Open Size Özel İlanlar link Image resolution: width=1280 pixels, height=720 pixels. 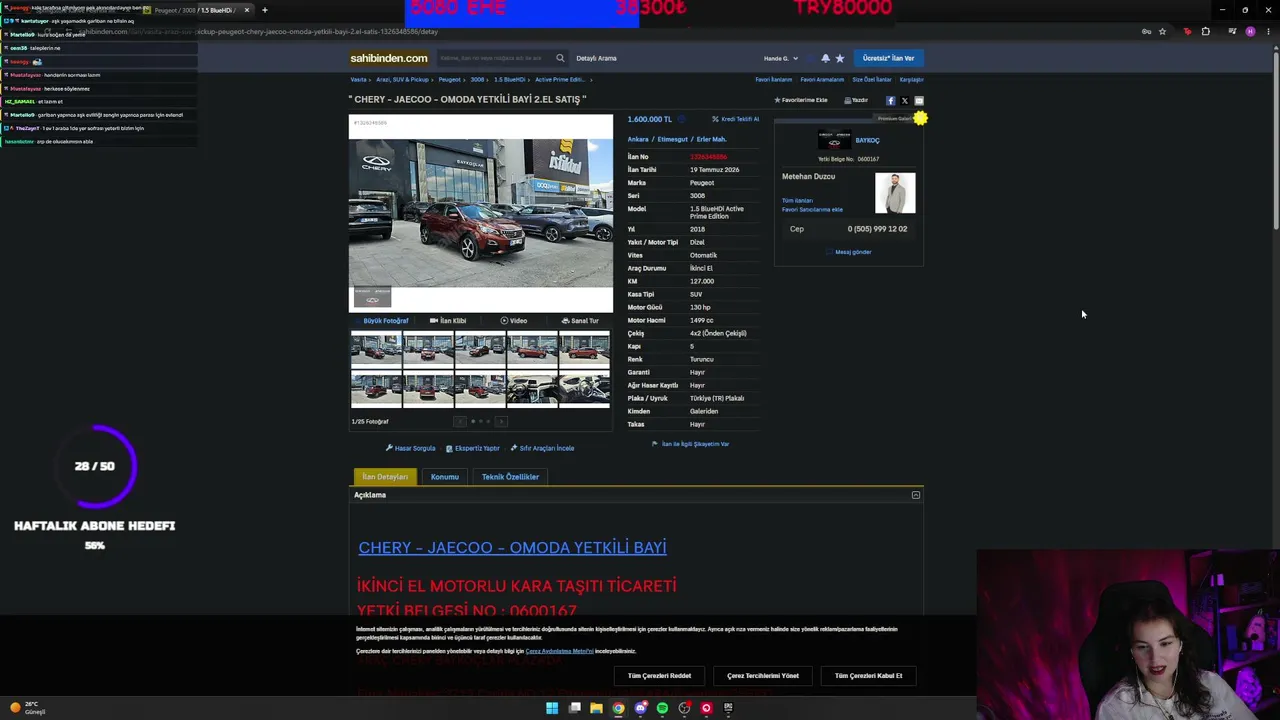tap(872, 80)
